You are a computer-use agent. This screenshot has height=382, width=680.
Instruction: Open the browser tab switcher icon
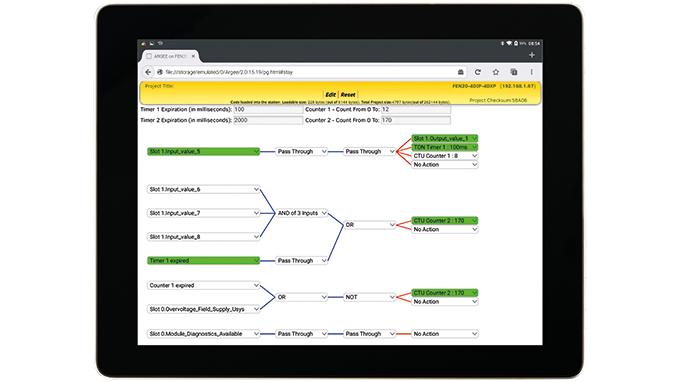[513, 72]
